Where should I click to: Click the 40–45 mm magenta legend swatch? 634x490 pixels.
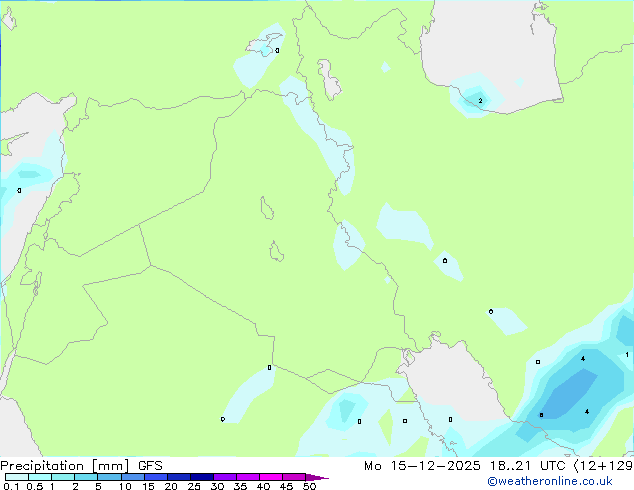point(271,477)
